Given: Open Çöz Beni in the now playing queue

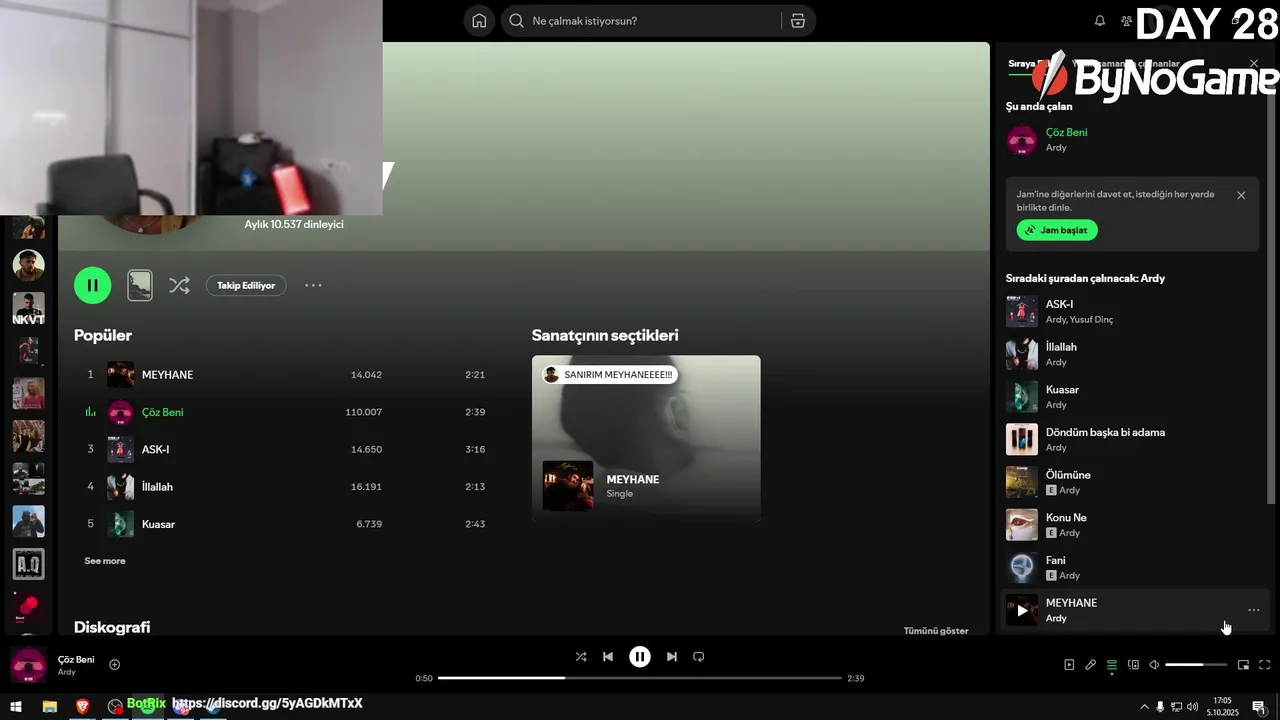Looking at the screenshot, I should tap(1133, 140).
